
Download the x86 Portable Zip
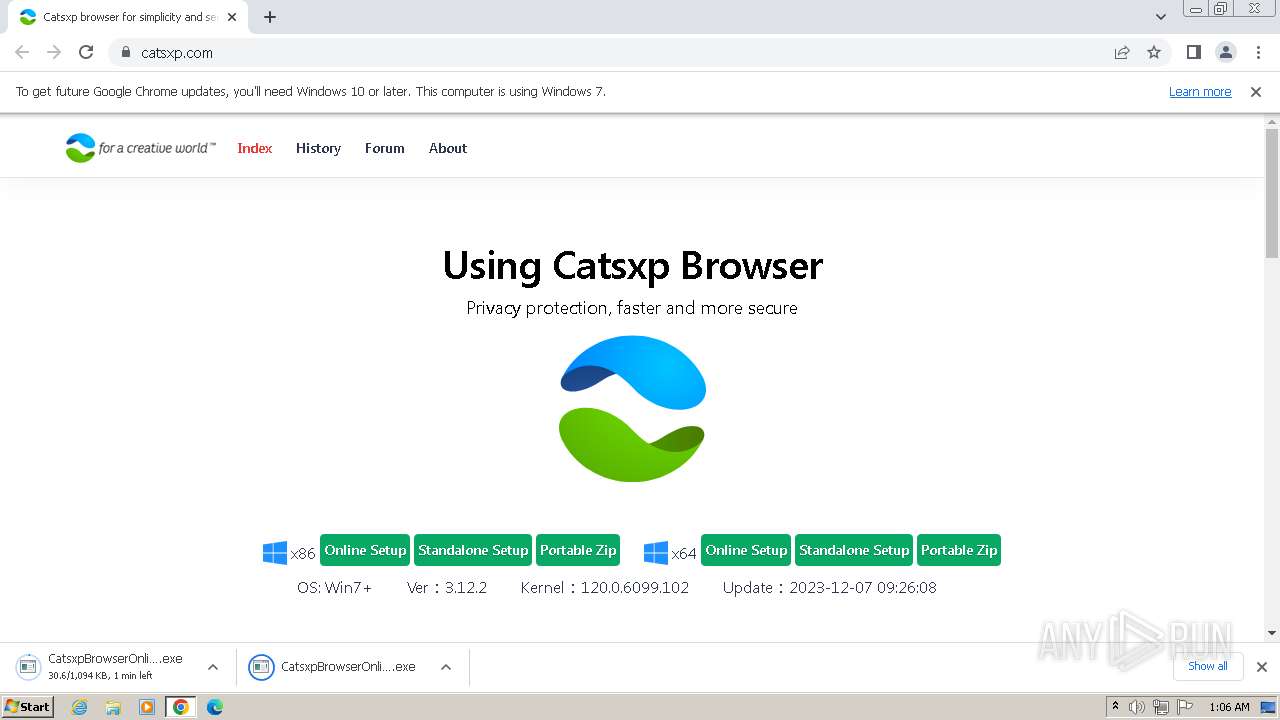click(578, 550)
